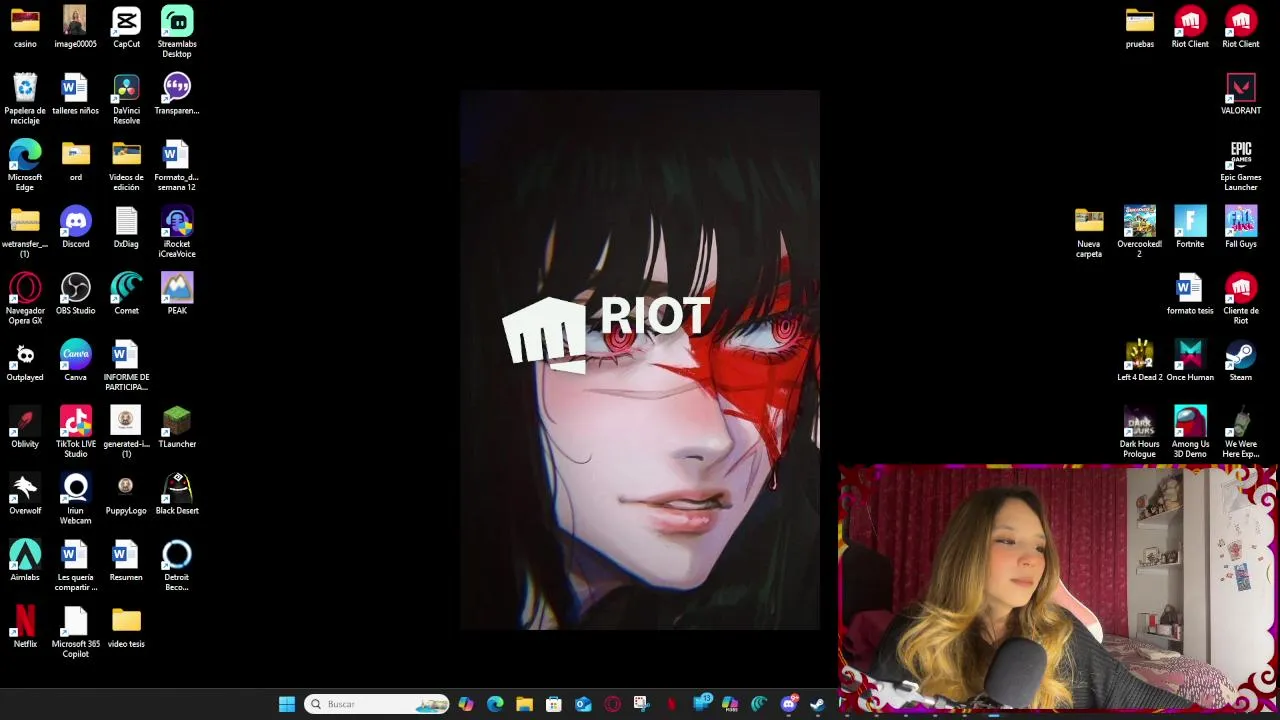Open We Were Here Expeditions shortcut
1280x720 pixels.
coord(1241,431)
